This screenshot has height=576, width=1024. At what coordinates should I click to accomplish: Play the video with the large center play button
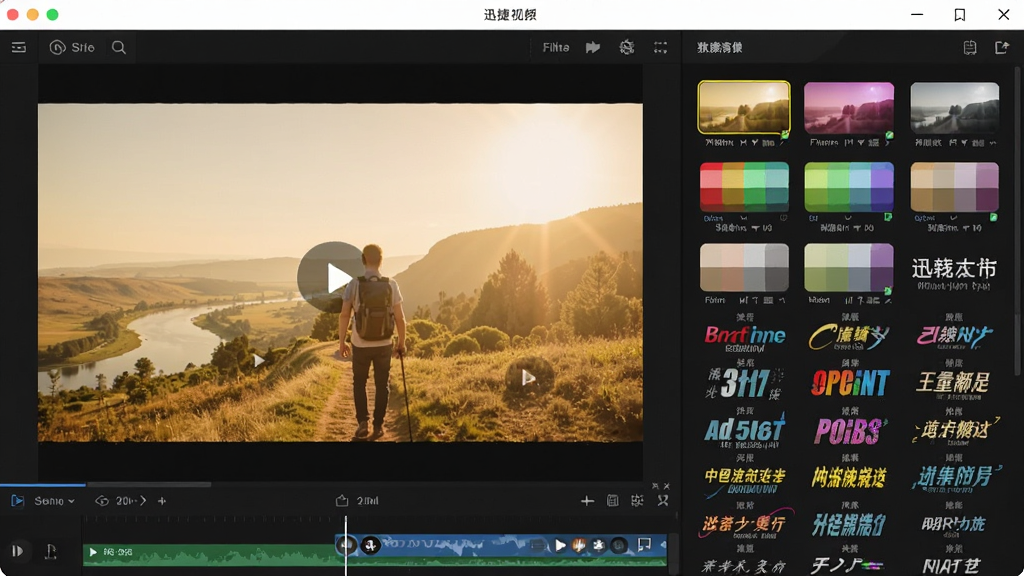click(332, 278)
